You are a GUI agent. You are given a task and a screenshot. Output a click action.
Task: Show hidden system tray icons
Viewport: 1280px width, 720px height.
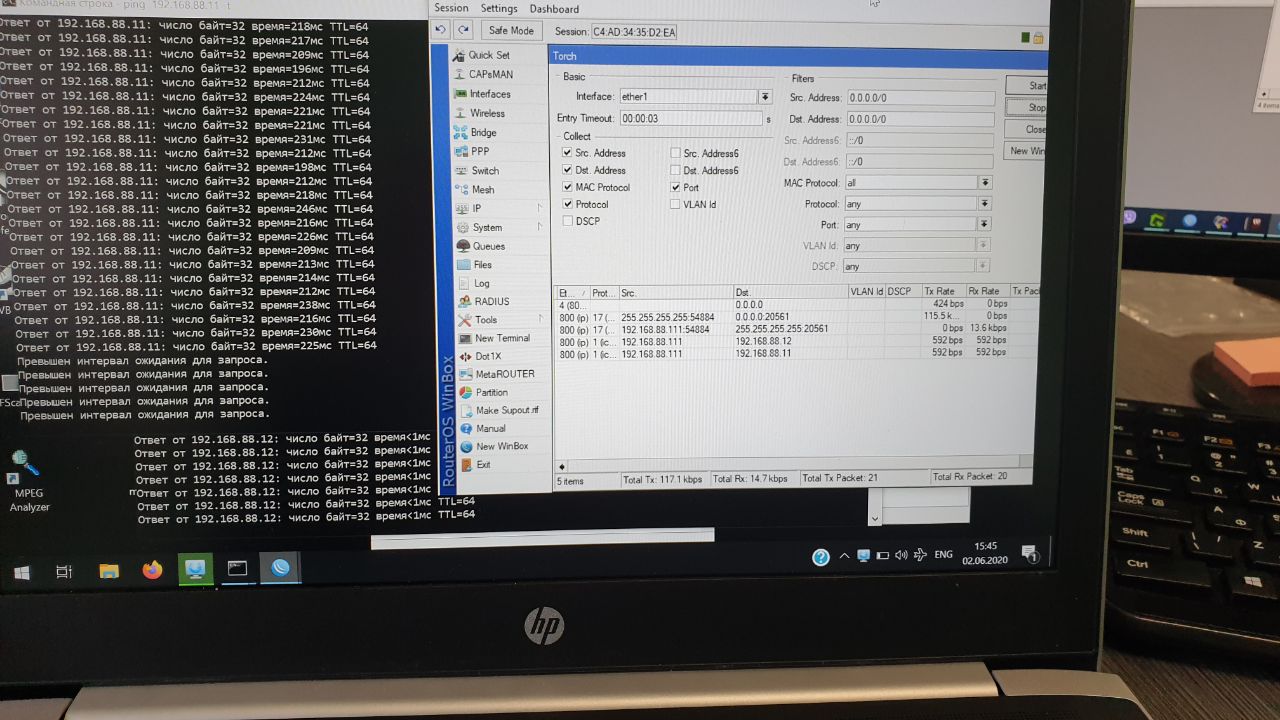click(x=844, y=556)
